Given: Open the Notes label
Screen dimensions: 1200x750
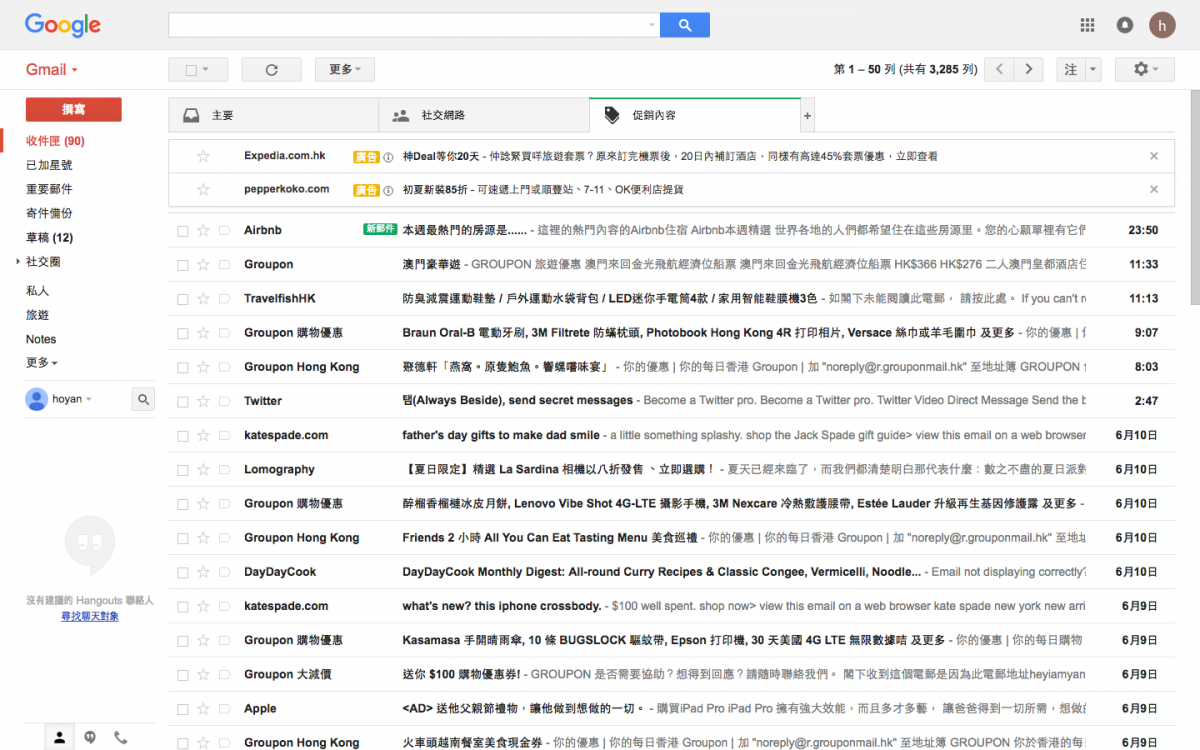Looking at the screenshot, I should (41, 340).
